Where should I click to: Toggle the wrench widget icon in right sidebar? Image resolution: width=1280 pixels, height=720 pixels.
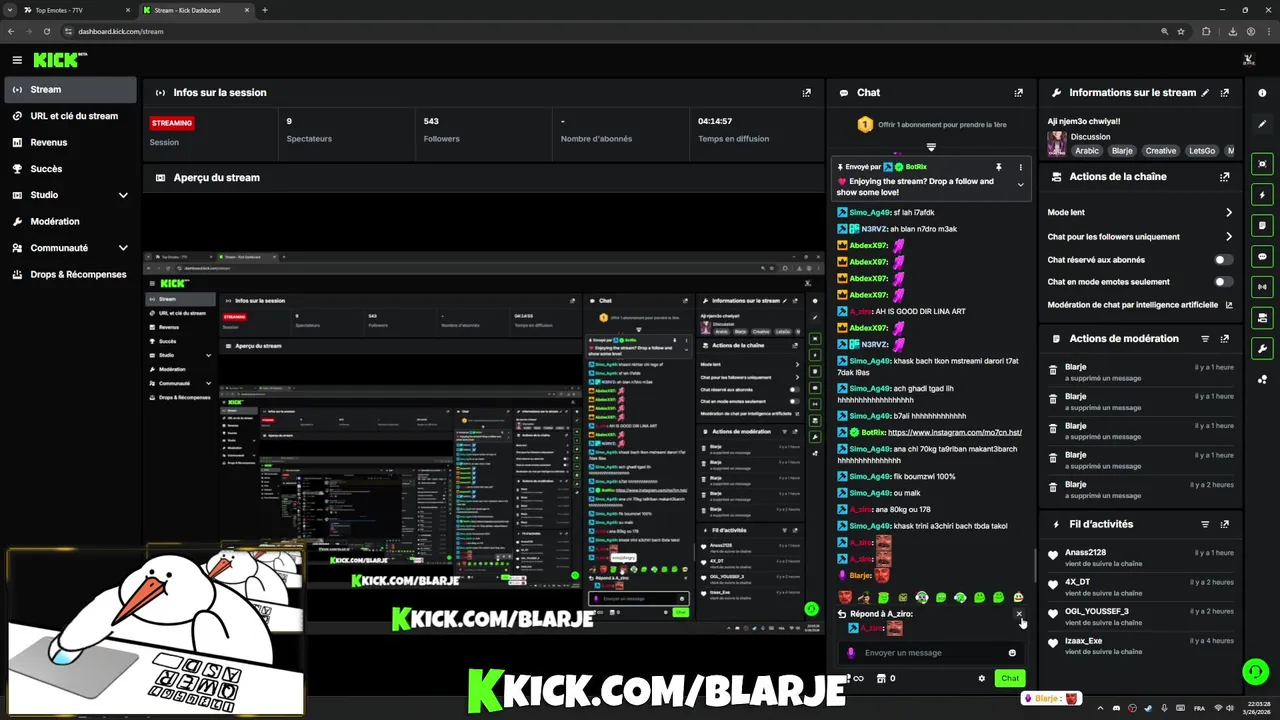[1262, 349]
